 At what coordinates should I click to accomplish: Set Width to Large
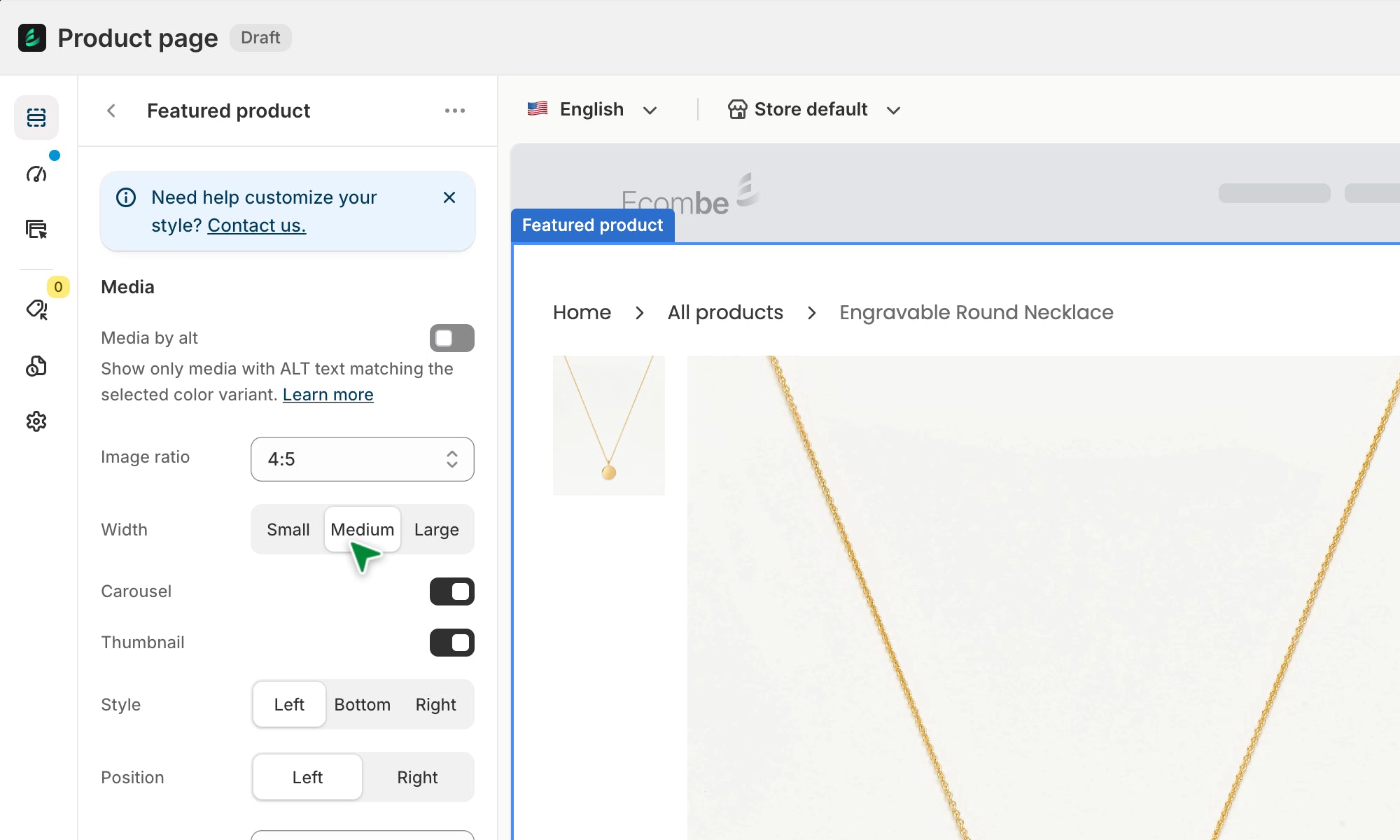click(436, 530)
